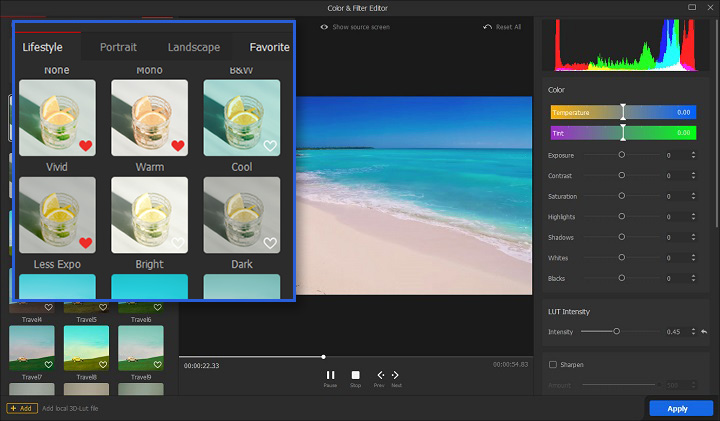Viewport: 720px width, 421px height.
Task: Reset LUT intensity with the undo arrow
Action: coord(703,331)
